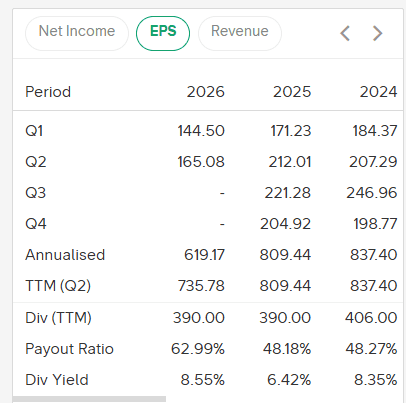Click the Annualised row label
The height and width of the screenshot is (403, 406).
click(65, 255)
